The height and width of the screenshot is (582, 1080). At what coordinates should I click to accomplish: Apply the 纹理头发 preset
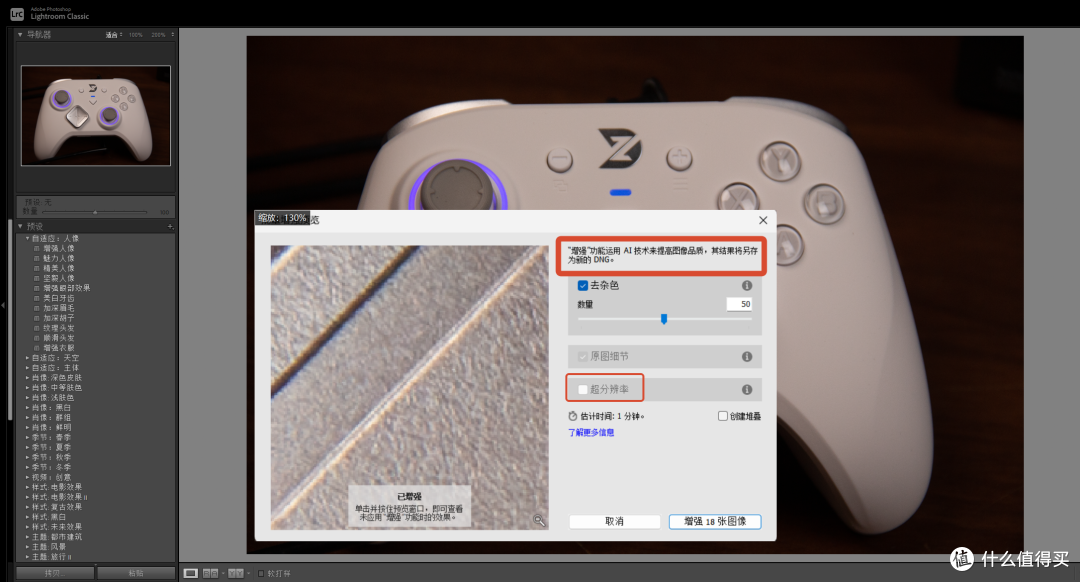[x=59, y=329]
